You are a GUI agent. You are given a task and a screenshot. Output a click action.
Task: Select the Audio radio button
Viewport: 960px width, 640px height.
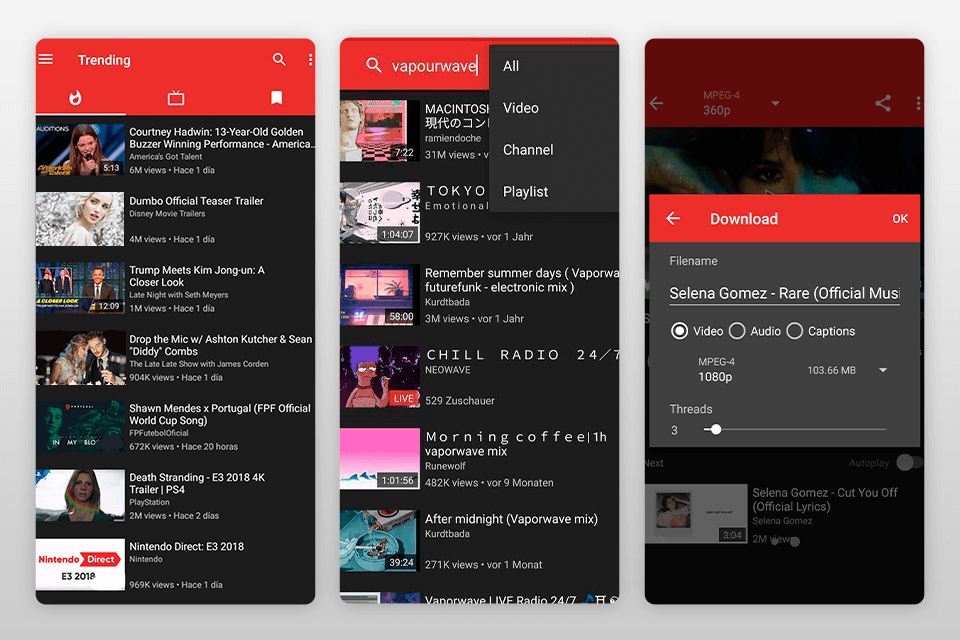(x=738, y=331)
